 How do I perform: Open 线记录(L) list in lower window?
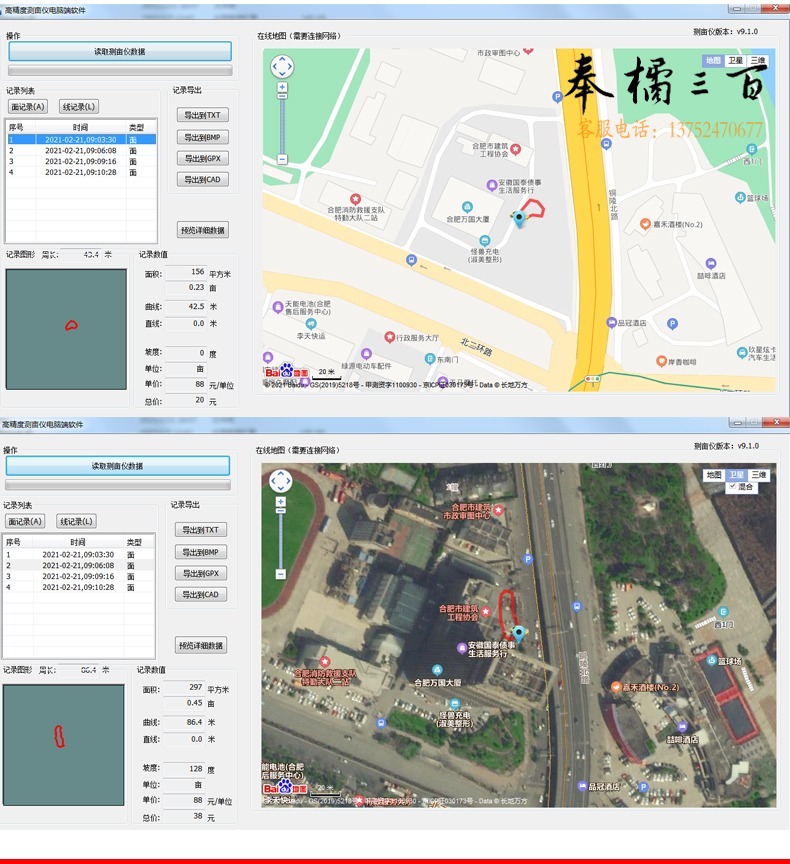tap(76, 521)
